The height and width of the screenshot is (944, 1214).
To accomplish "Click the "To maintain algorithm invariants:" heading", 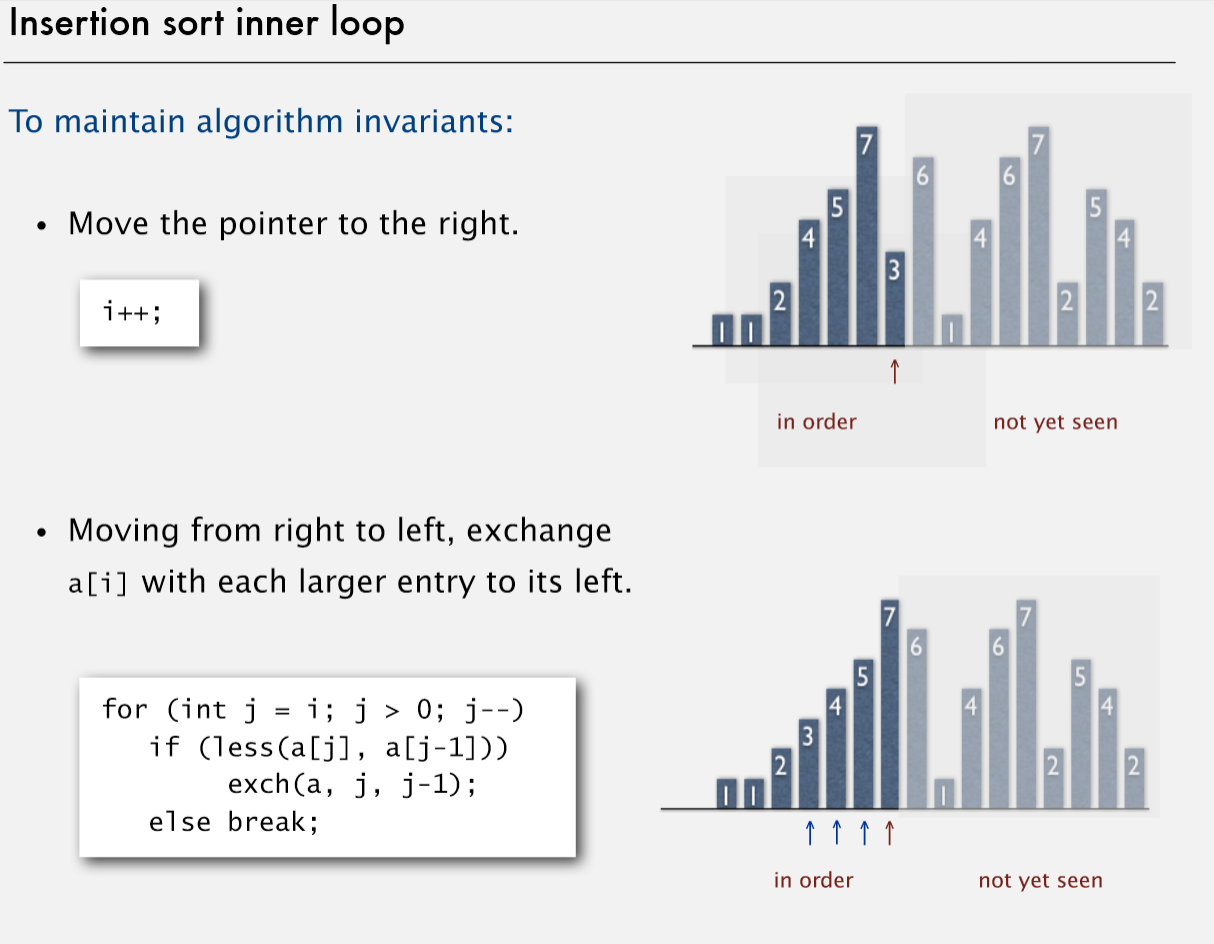I will 261,122.
